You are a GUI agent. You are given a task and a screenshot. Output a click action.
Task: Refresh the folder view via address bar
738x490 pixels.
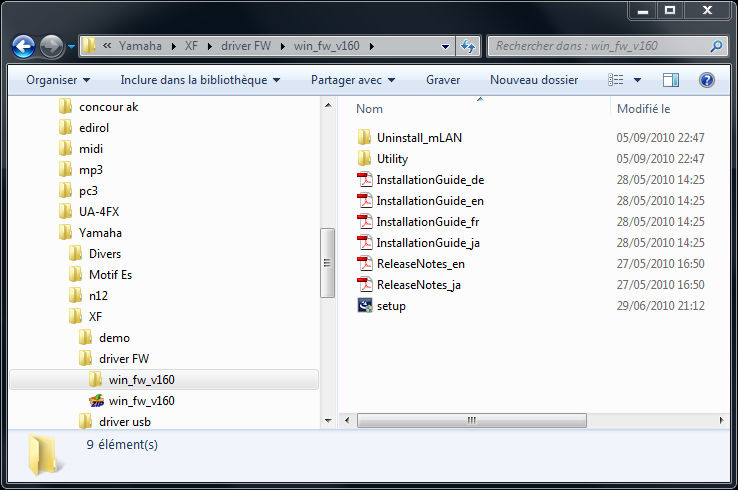point(468,46)
